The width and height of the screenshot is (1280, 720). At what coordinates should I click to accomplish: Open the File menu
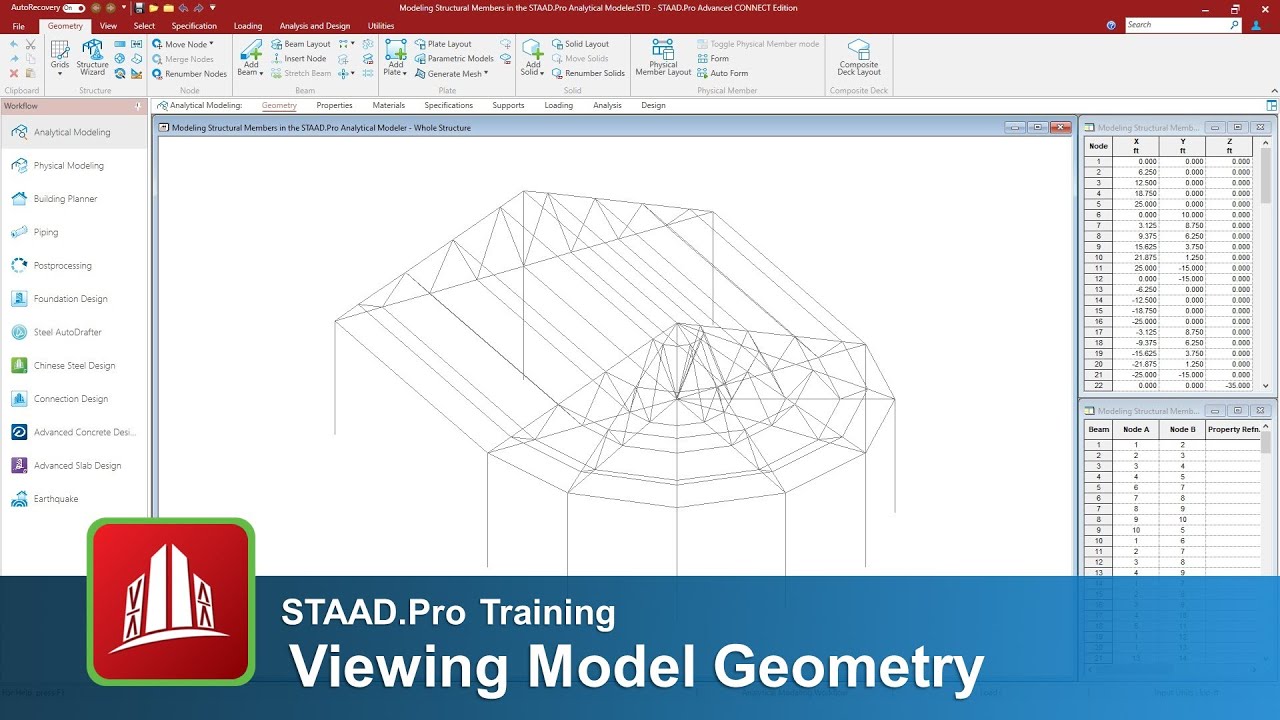pos(19,26)
